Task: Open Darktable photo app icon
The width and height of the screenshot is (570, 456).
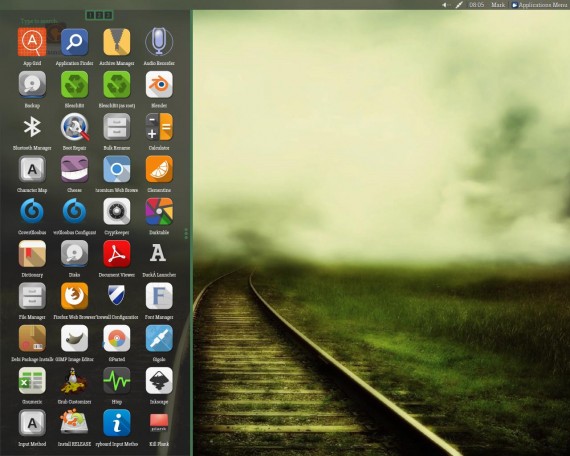Action: (159, 211)
